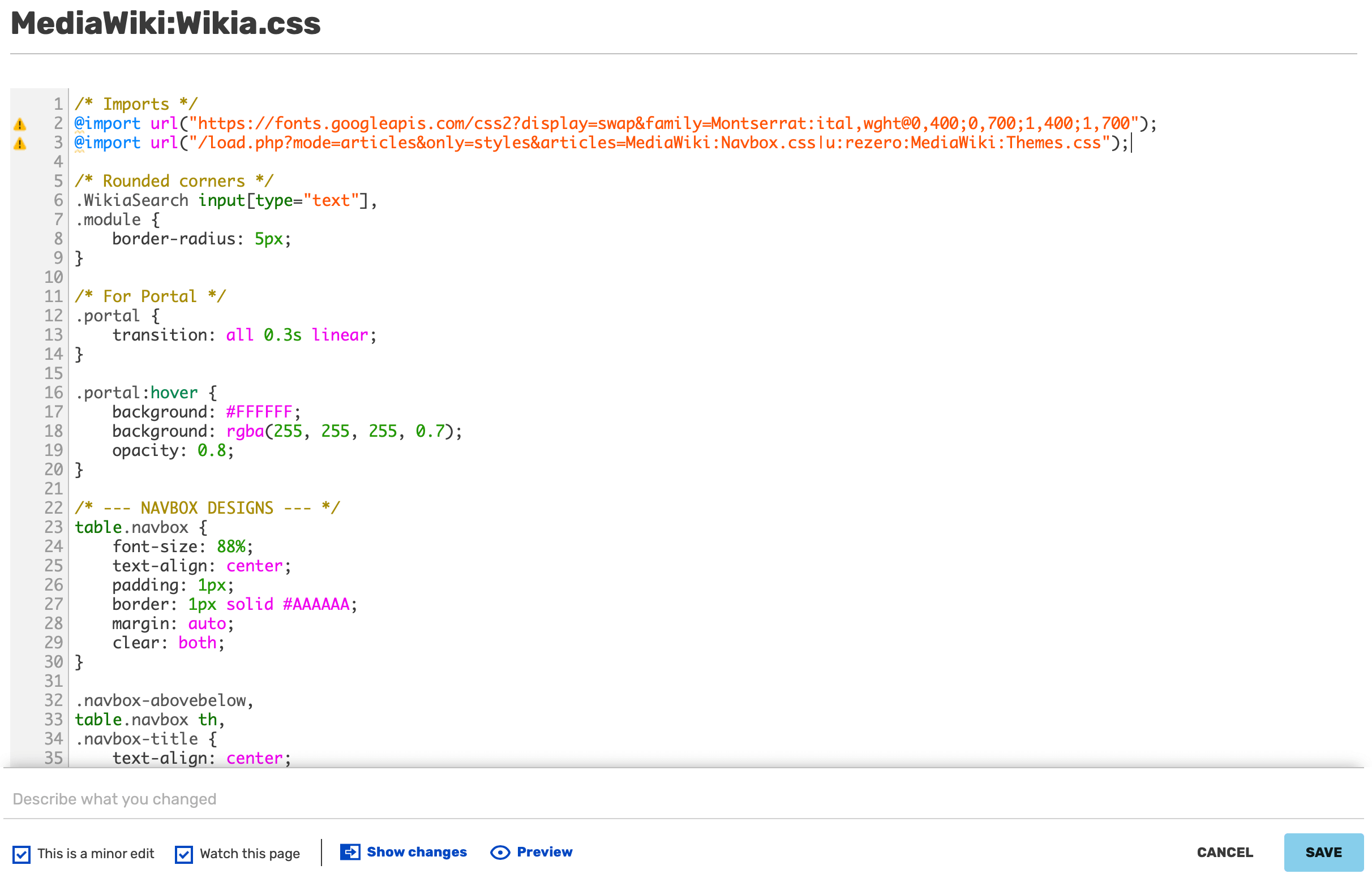Click warning icon on line 2
Screen dimensions: 1372x878
[20, 124]
